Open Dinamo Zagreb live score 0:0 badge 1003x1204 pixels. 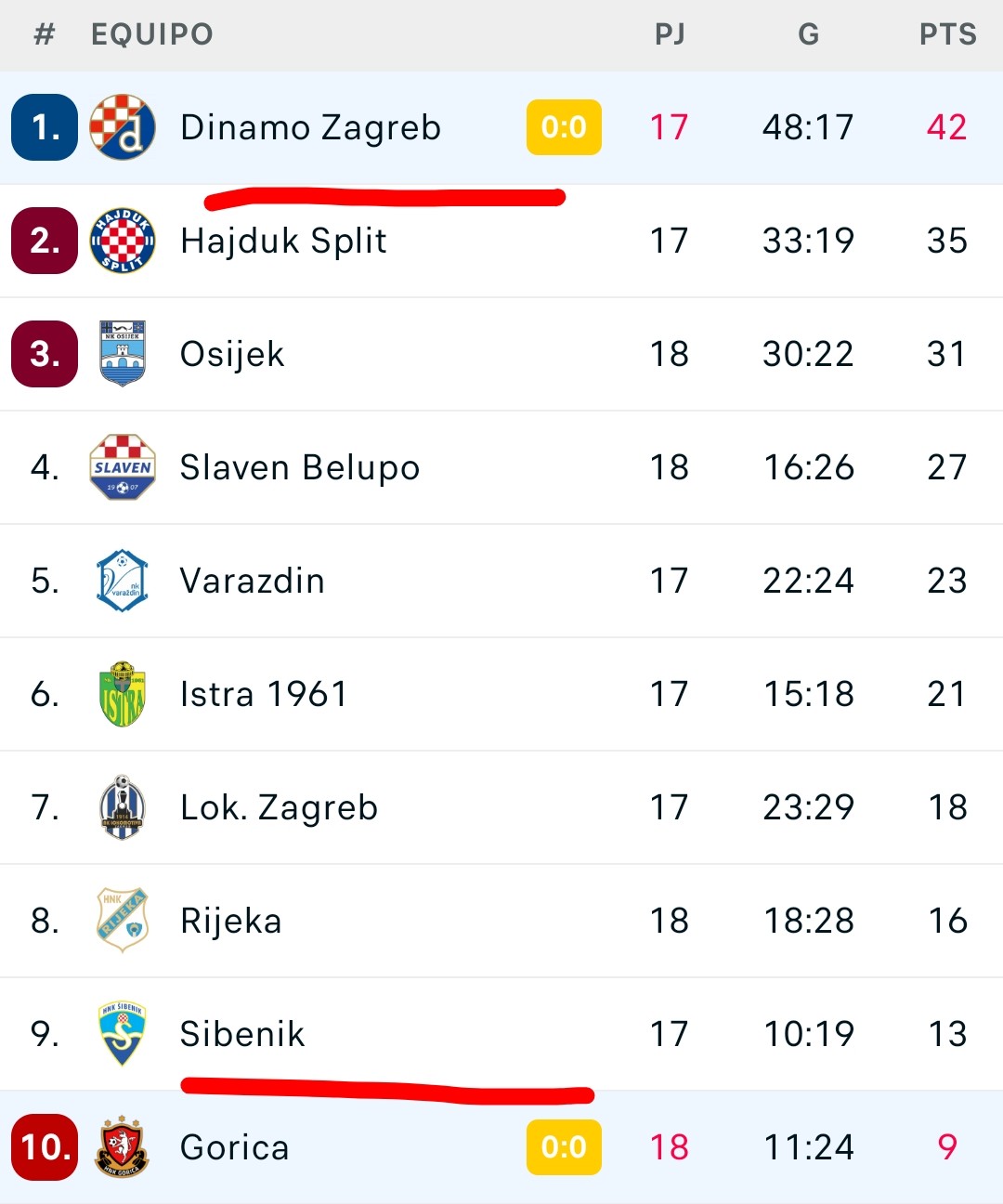coord(564,127)
